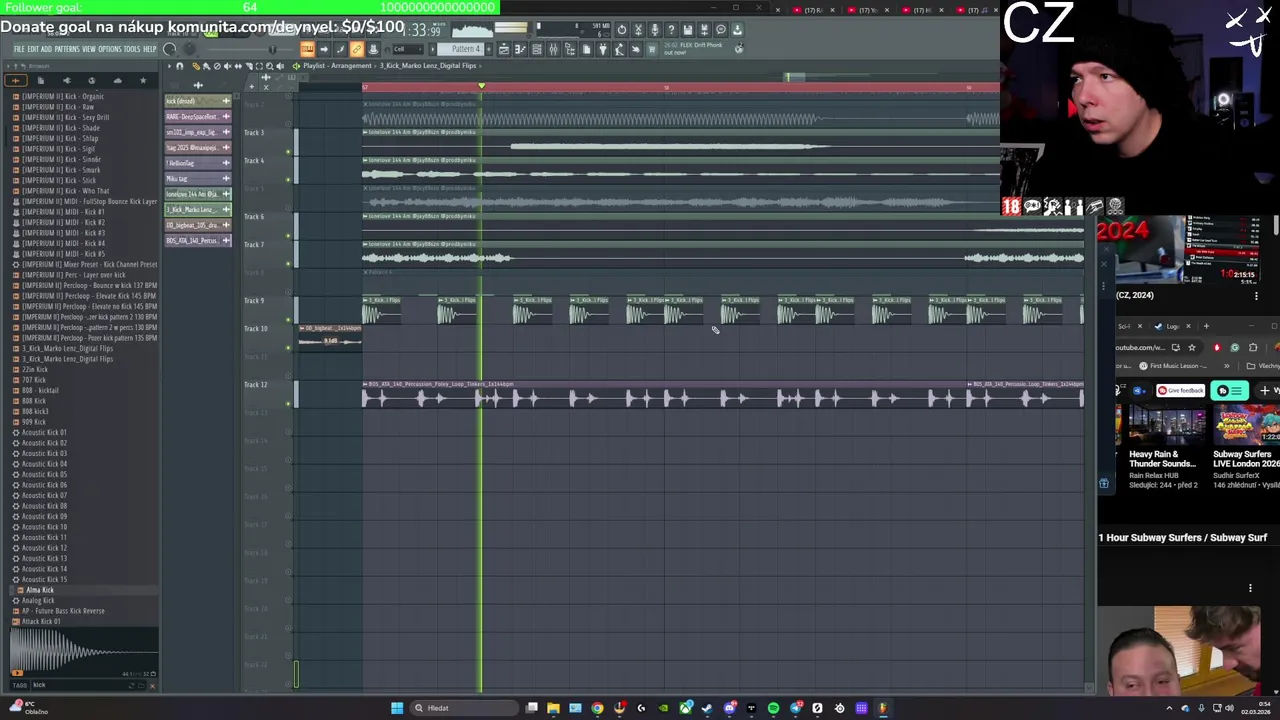Open the starred favorites tab in Browser
The image size is (1280, 720).
tap(143, 80)
